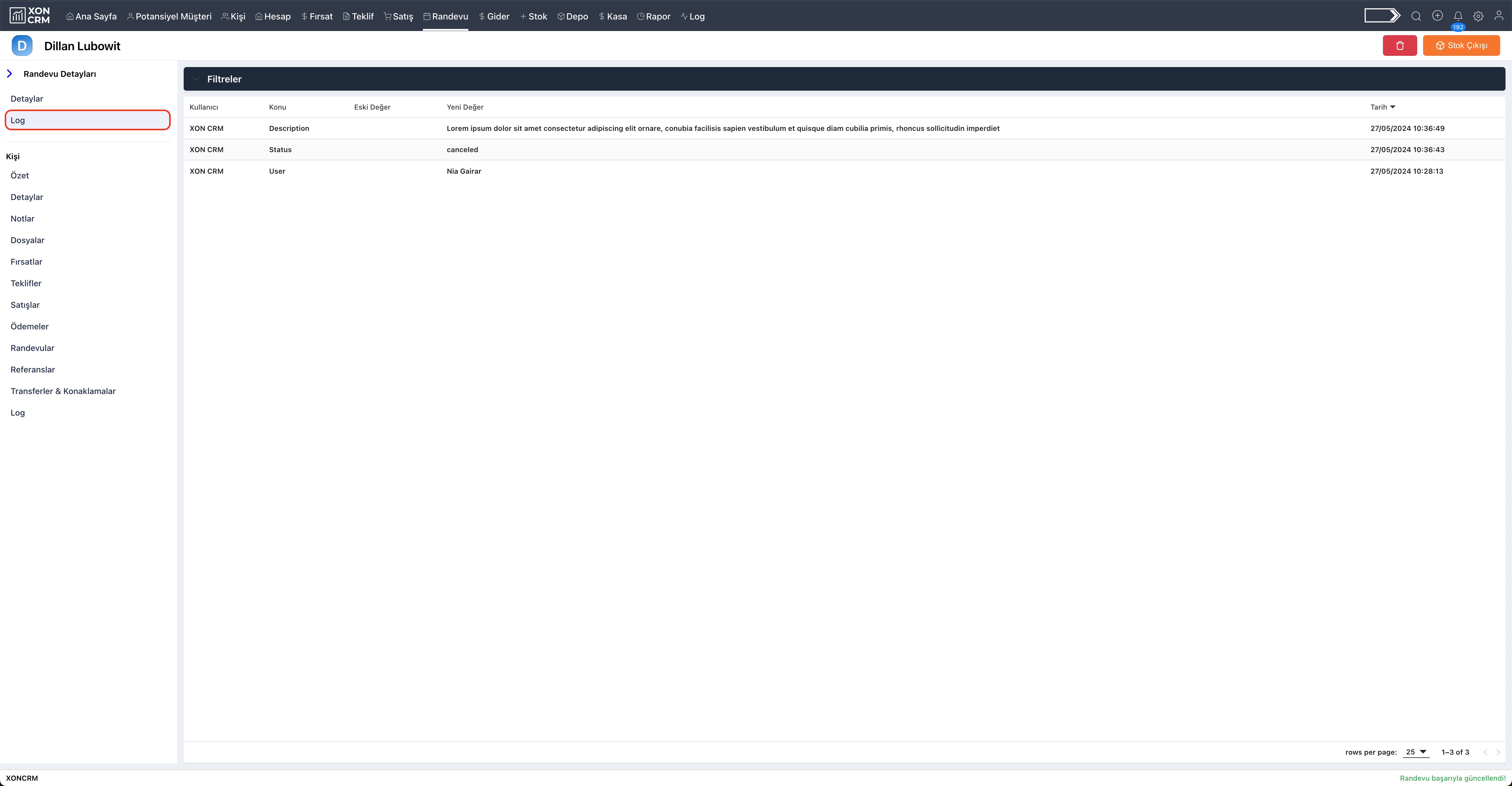
Task: Open the settings gear icon
Action: [x=1478, y=16]
